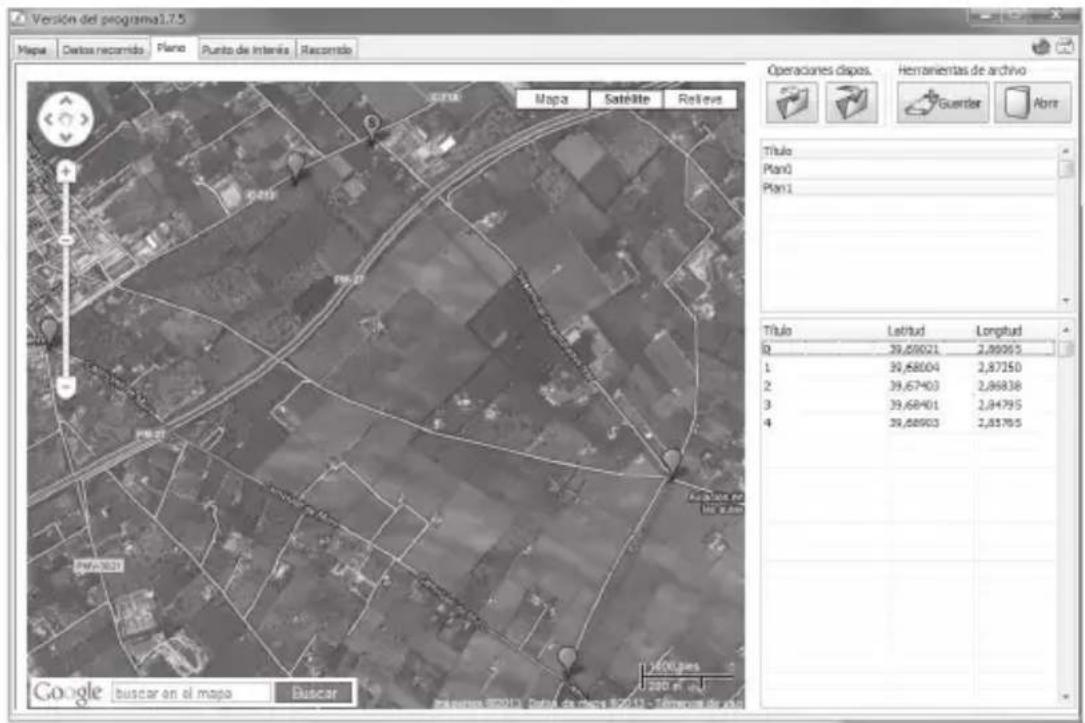Click the Buscar button
The height and width of the screenshot is (723, 1085).
[x=315, y=693]
